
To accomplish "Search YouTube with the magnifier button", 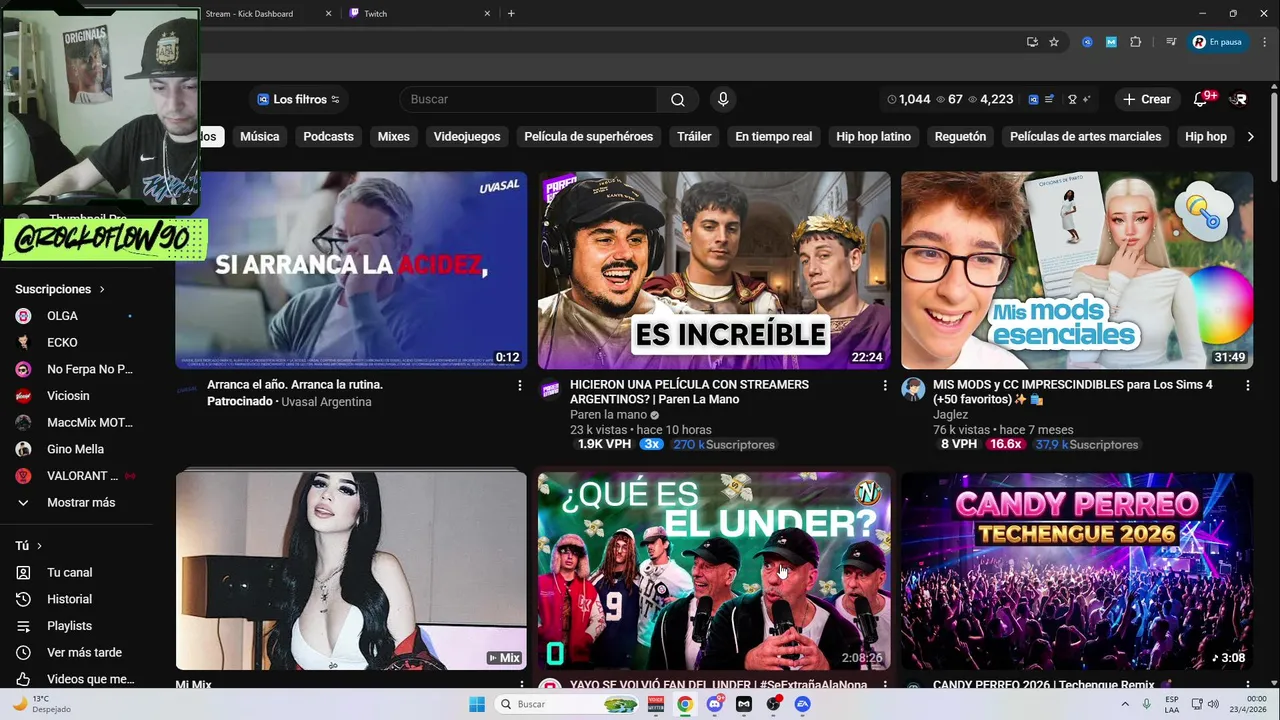I will (678, 99).
